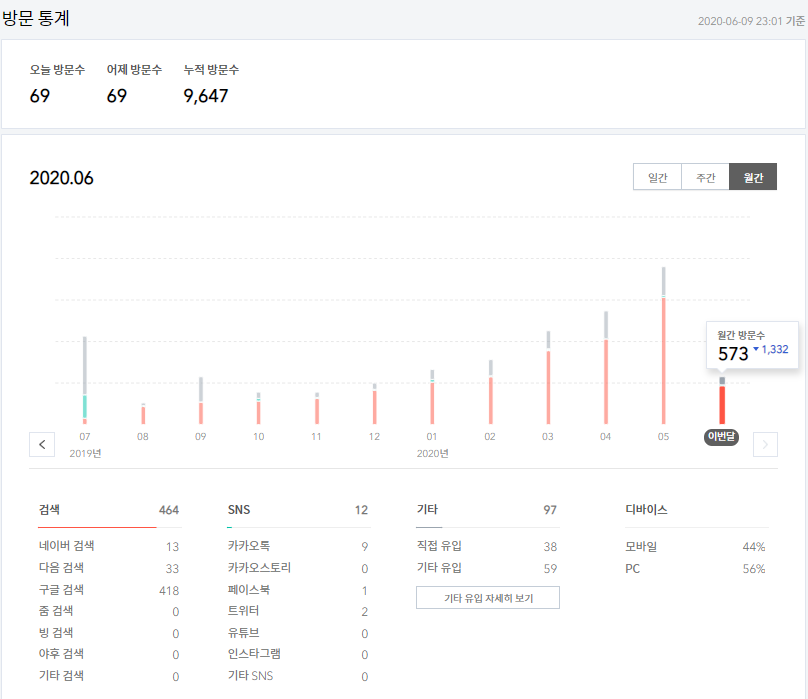Click the 어제 방문수 stat
Screen dimensions: 808x699
[134, 84]
